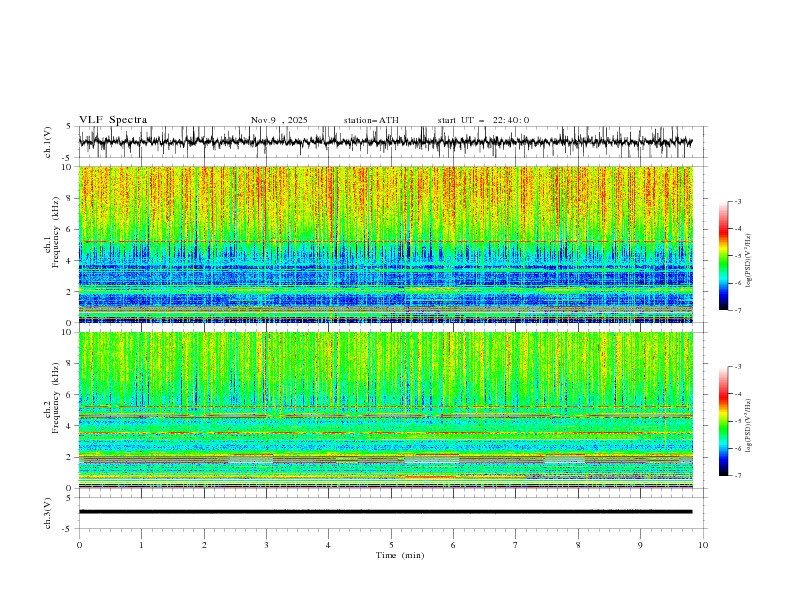Click the time axis tick label "7"
This screenshot has width=792, height=612.
point(516,545)
